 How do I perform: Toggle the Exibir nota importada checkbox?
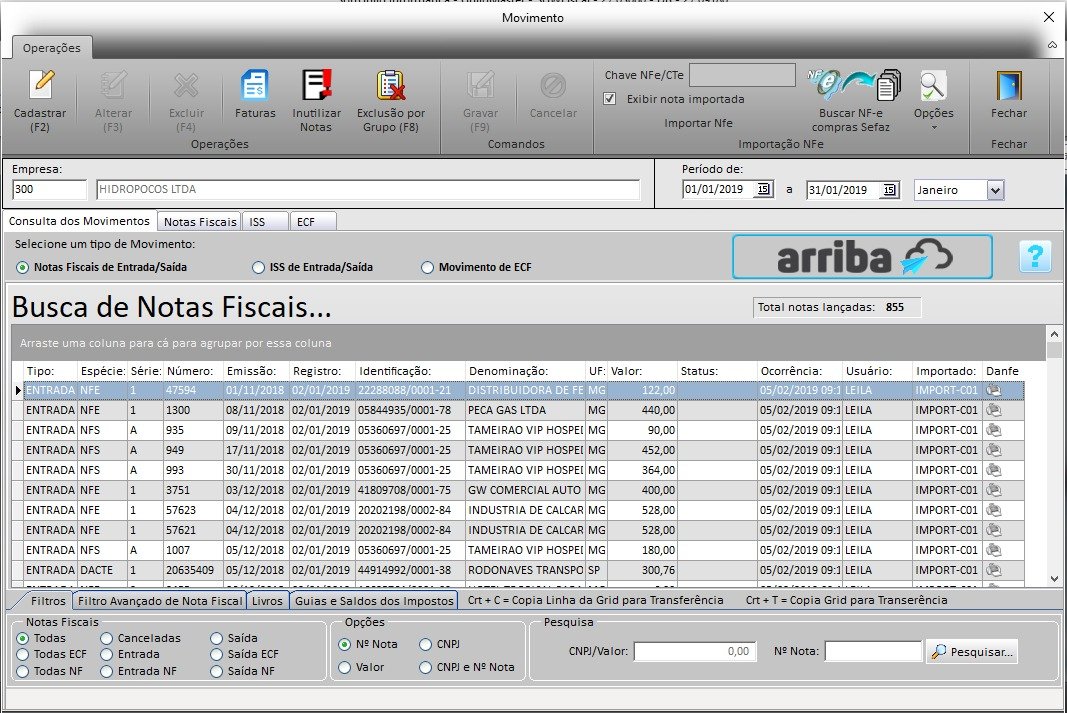coord(610,99)
